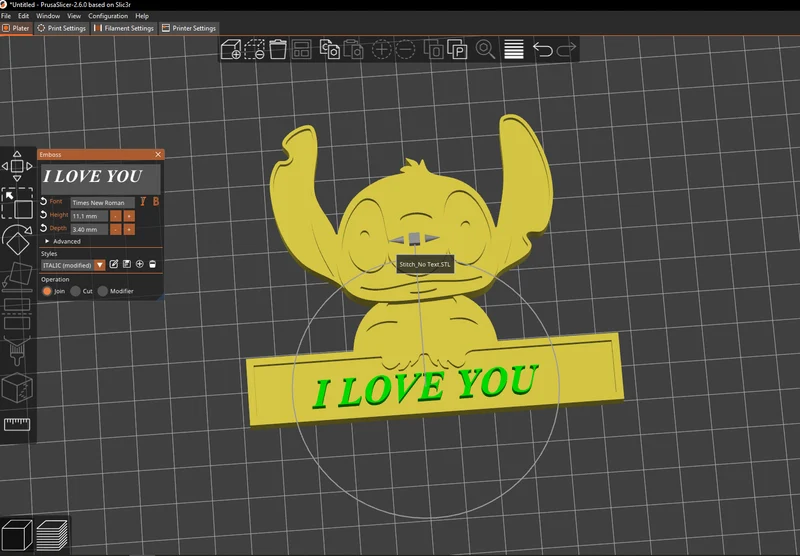This screenshot has height=556, width=800.
Task: Open the Edit menu
Action: pos(23,16)
